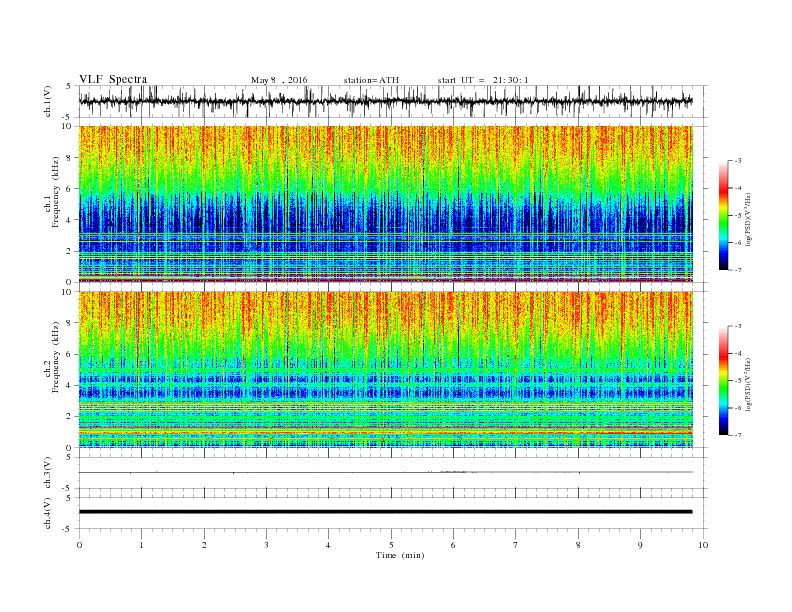The height and width of the screenshot is (612, 792).
Task: Select the ch.1 "Frequency (kHz)" axis label
Action: (55, 192)
